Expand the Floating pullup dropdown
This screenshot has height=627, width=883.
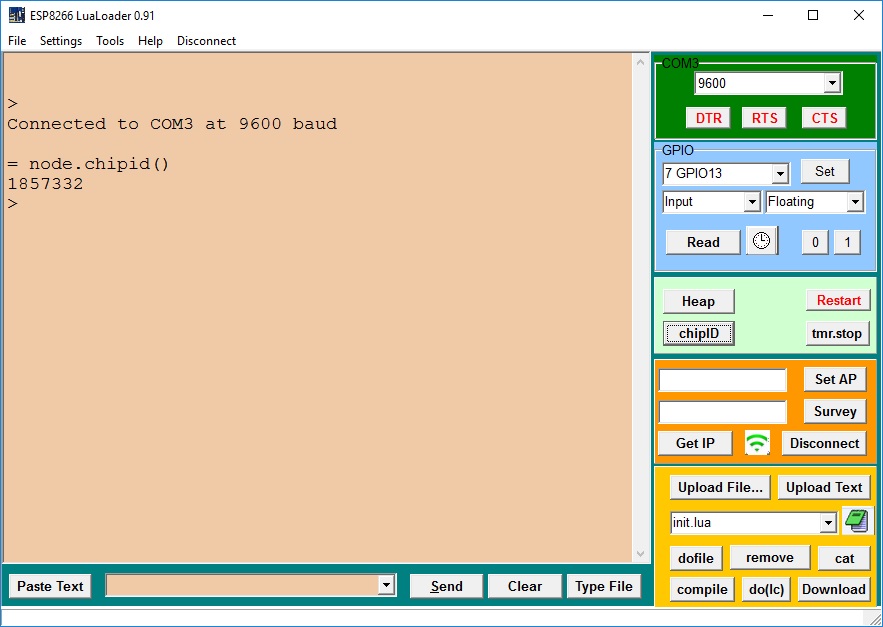(855, 202)
